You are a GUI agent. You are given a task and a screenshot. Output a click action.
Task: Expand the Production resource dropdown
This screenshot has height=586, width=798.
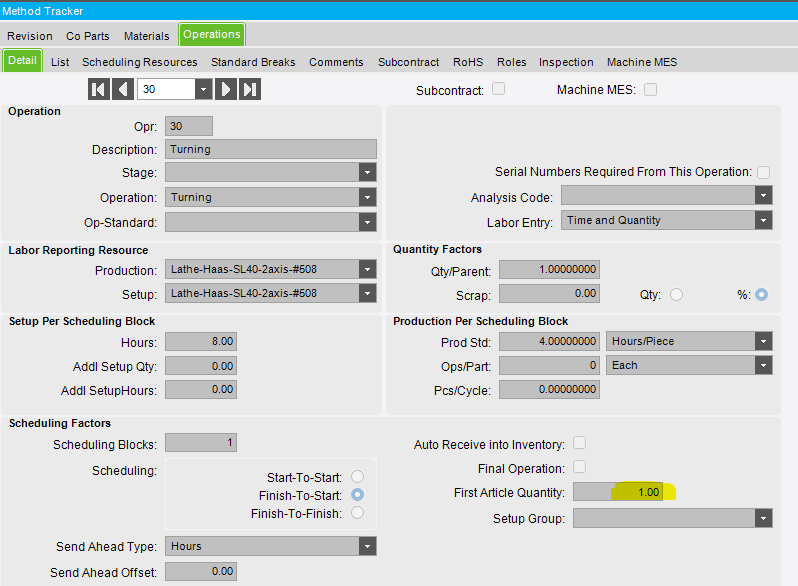point(367,269)
